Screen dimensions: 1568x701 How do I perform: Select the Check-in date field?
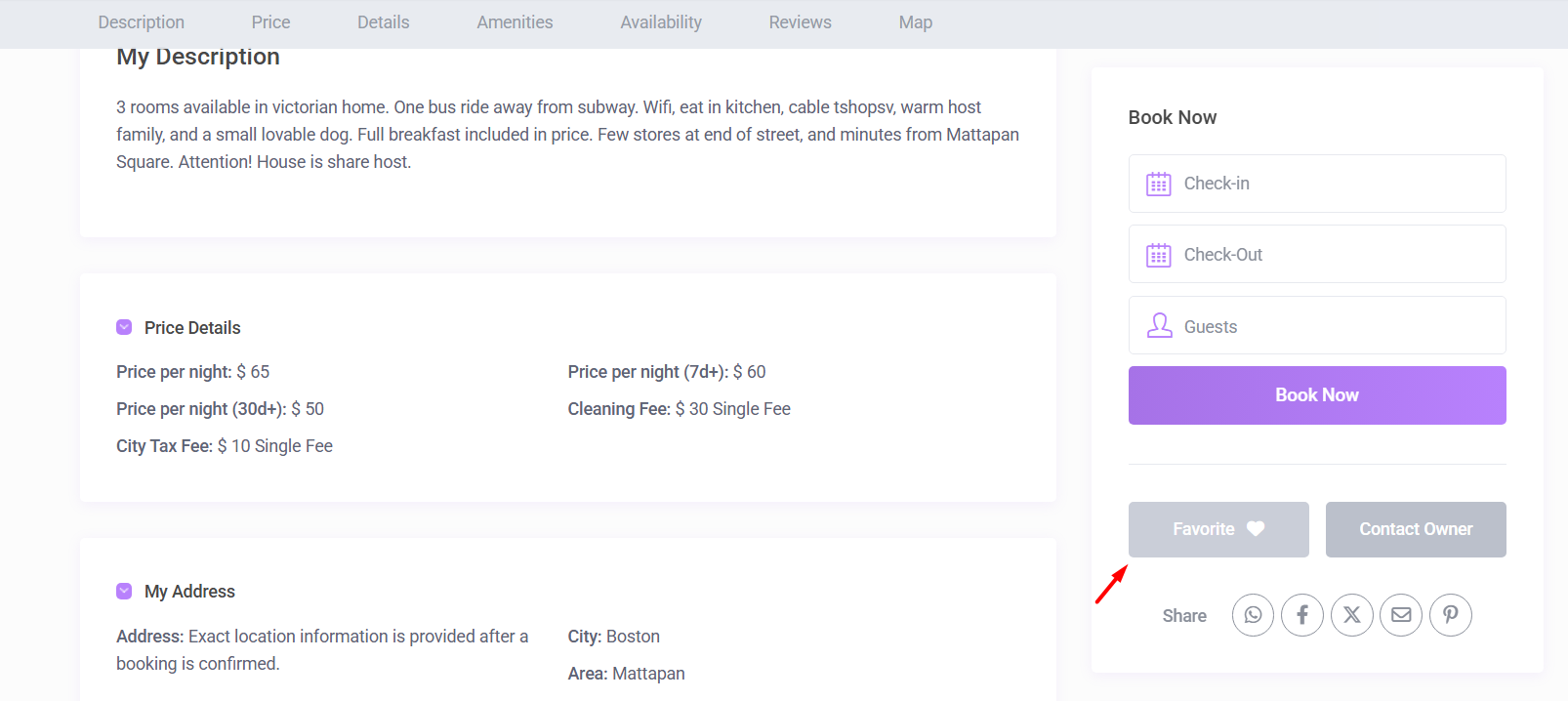coord(1338,184)
